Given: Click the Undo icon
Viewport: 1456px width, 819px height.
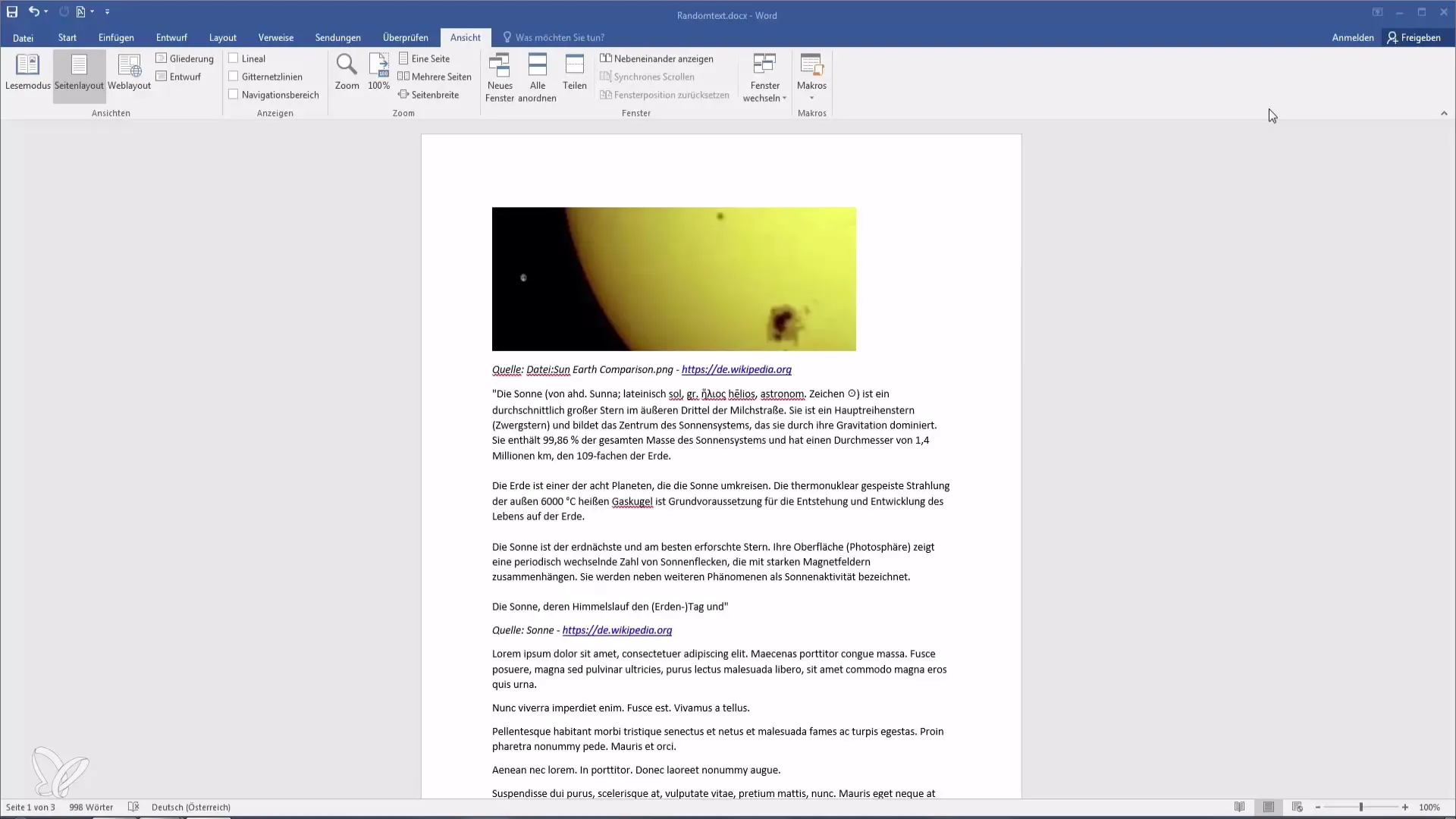Looking at the screenshot, I should 33,11.
